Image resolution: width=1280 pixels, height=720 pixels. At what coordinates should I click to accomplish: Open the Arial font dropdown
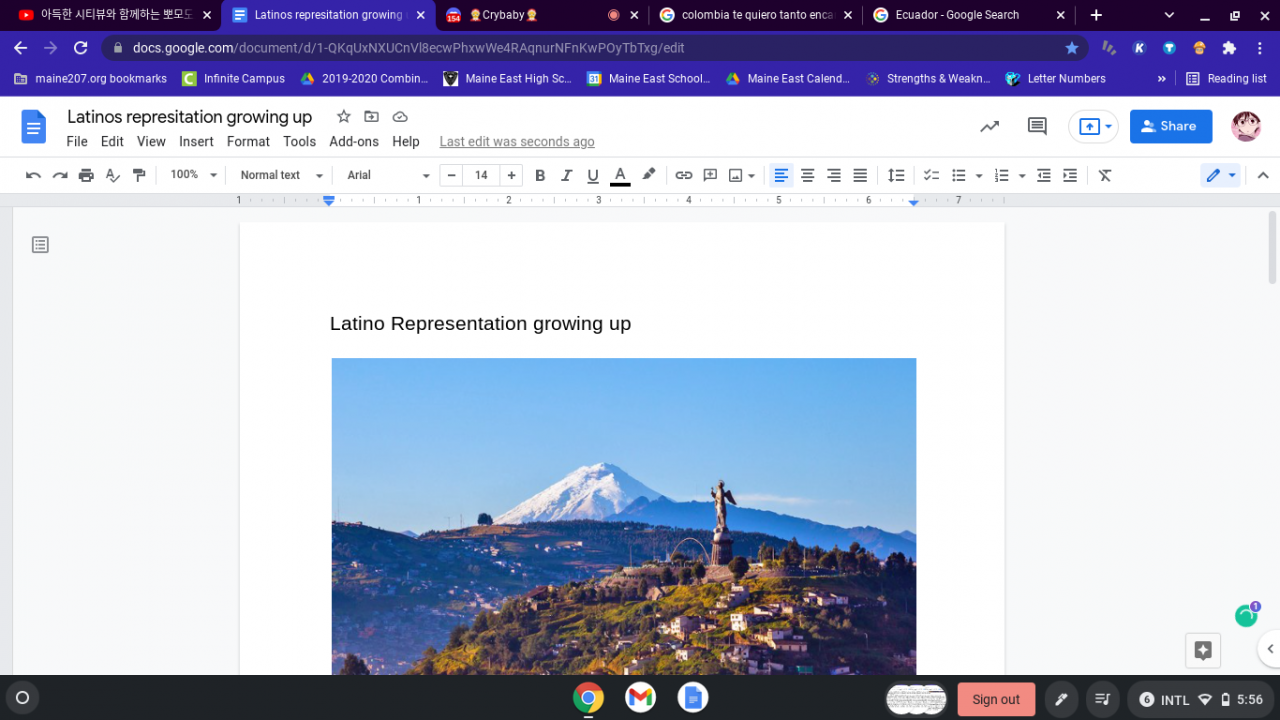pos(388,175)
